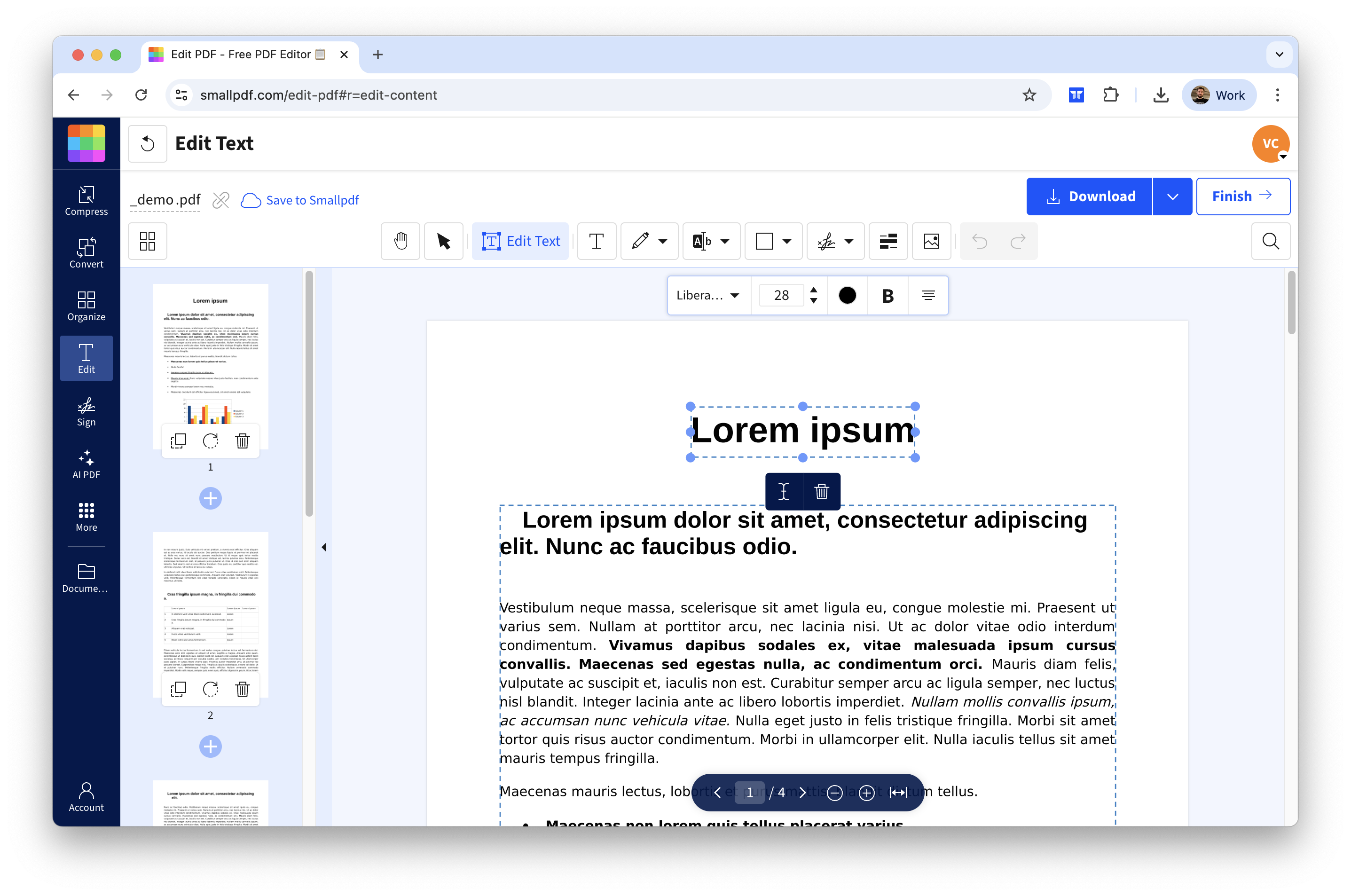The image size is (1351, 896).
Task: Open the black text color swatch
Action: click(847, 295)
